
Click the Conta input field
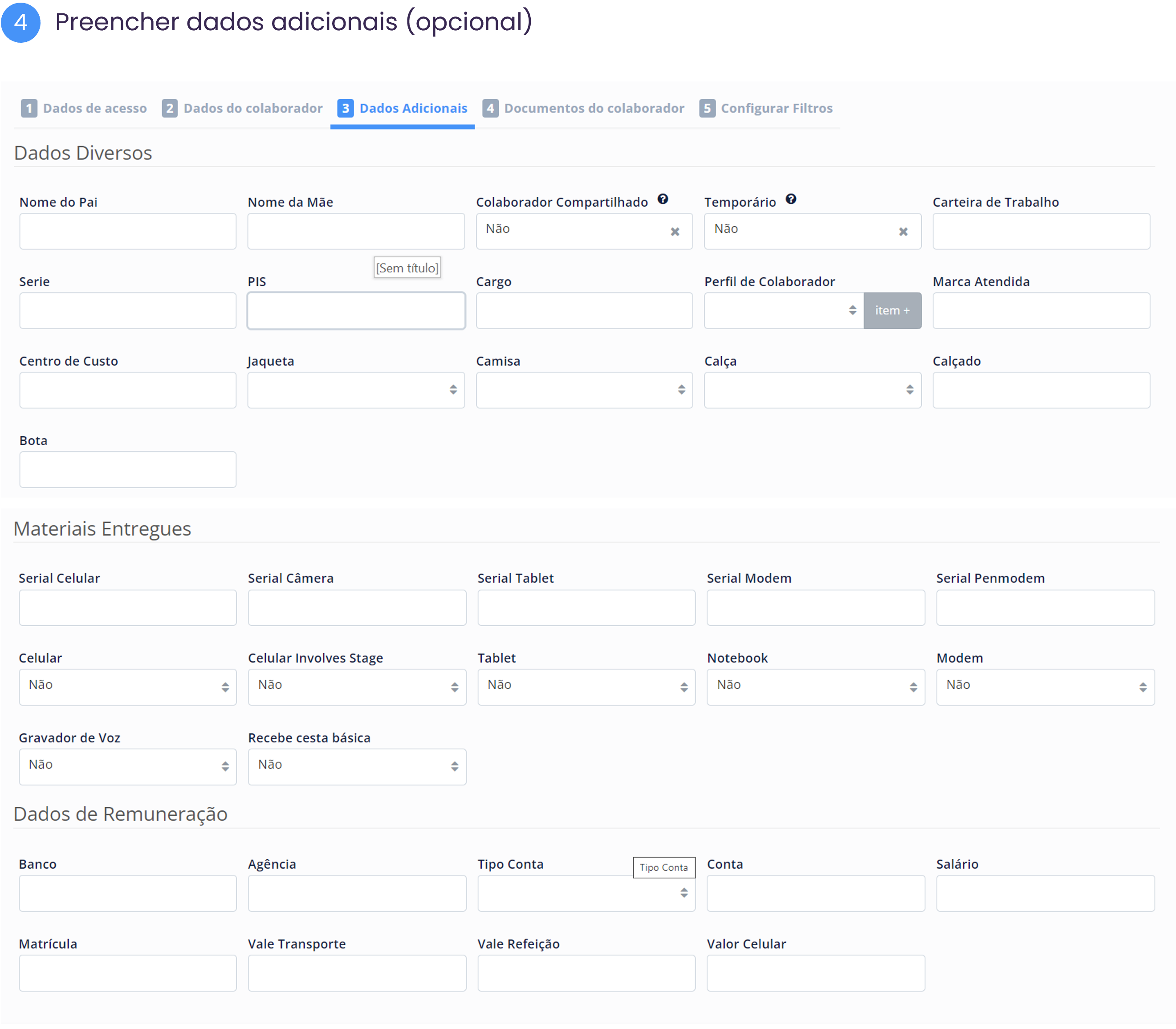pos(815,893)
